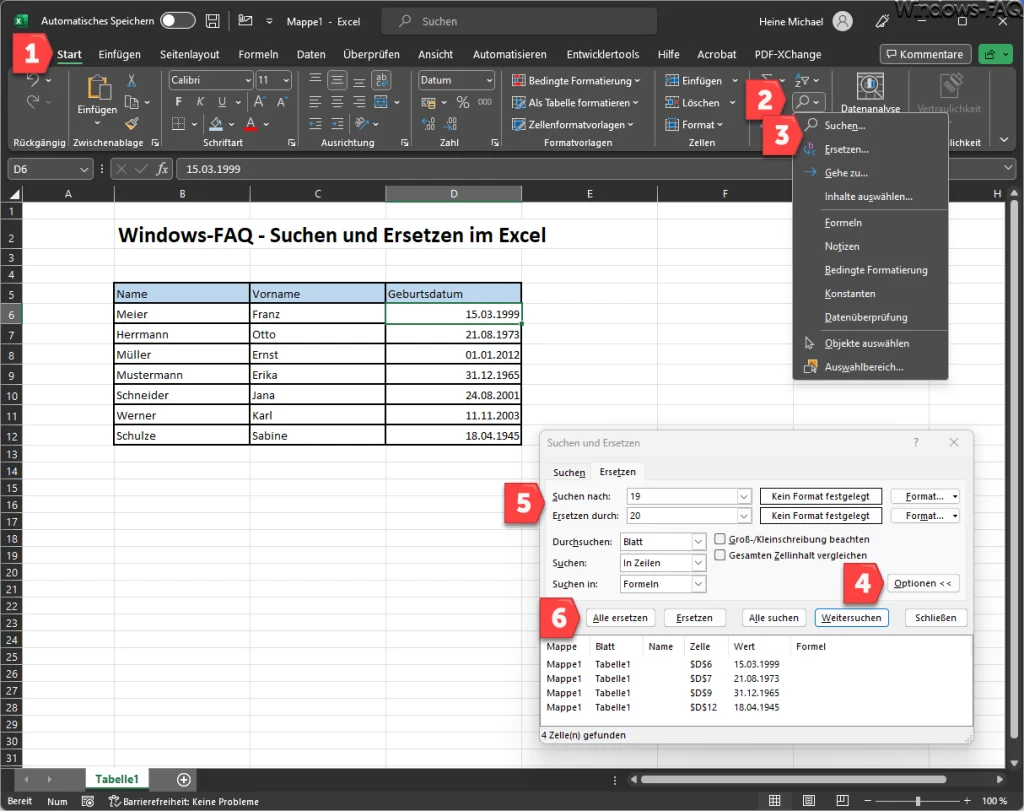Open the Datum number format dropdown

point(489,80)
